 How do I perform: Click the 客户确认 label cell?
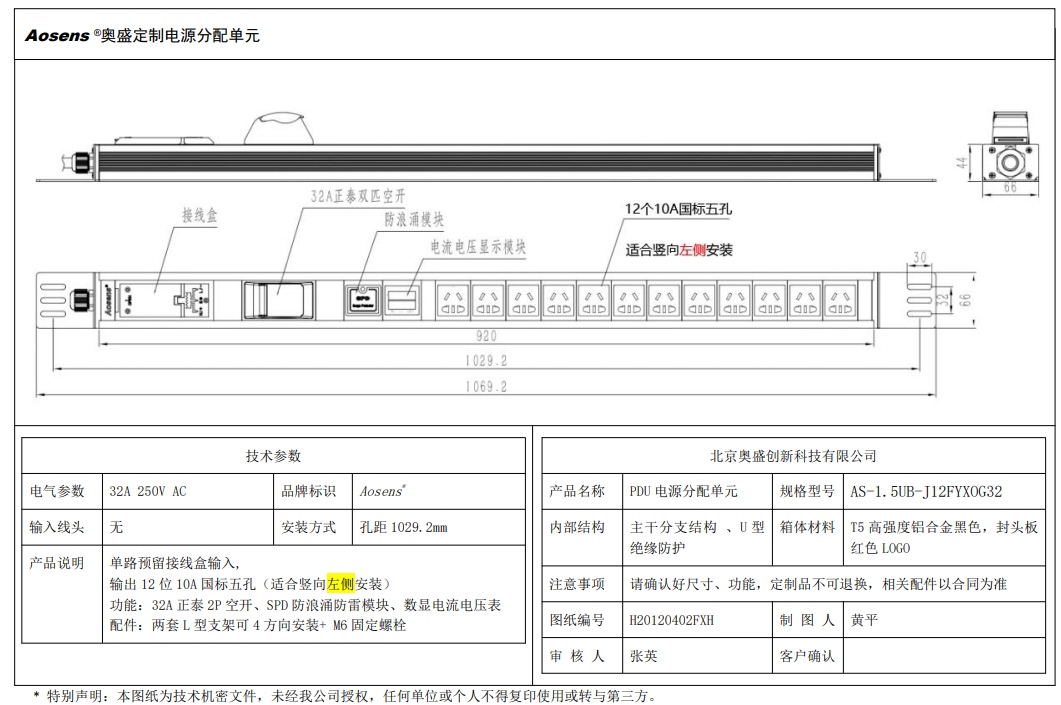coord(807,656)
